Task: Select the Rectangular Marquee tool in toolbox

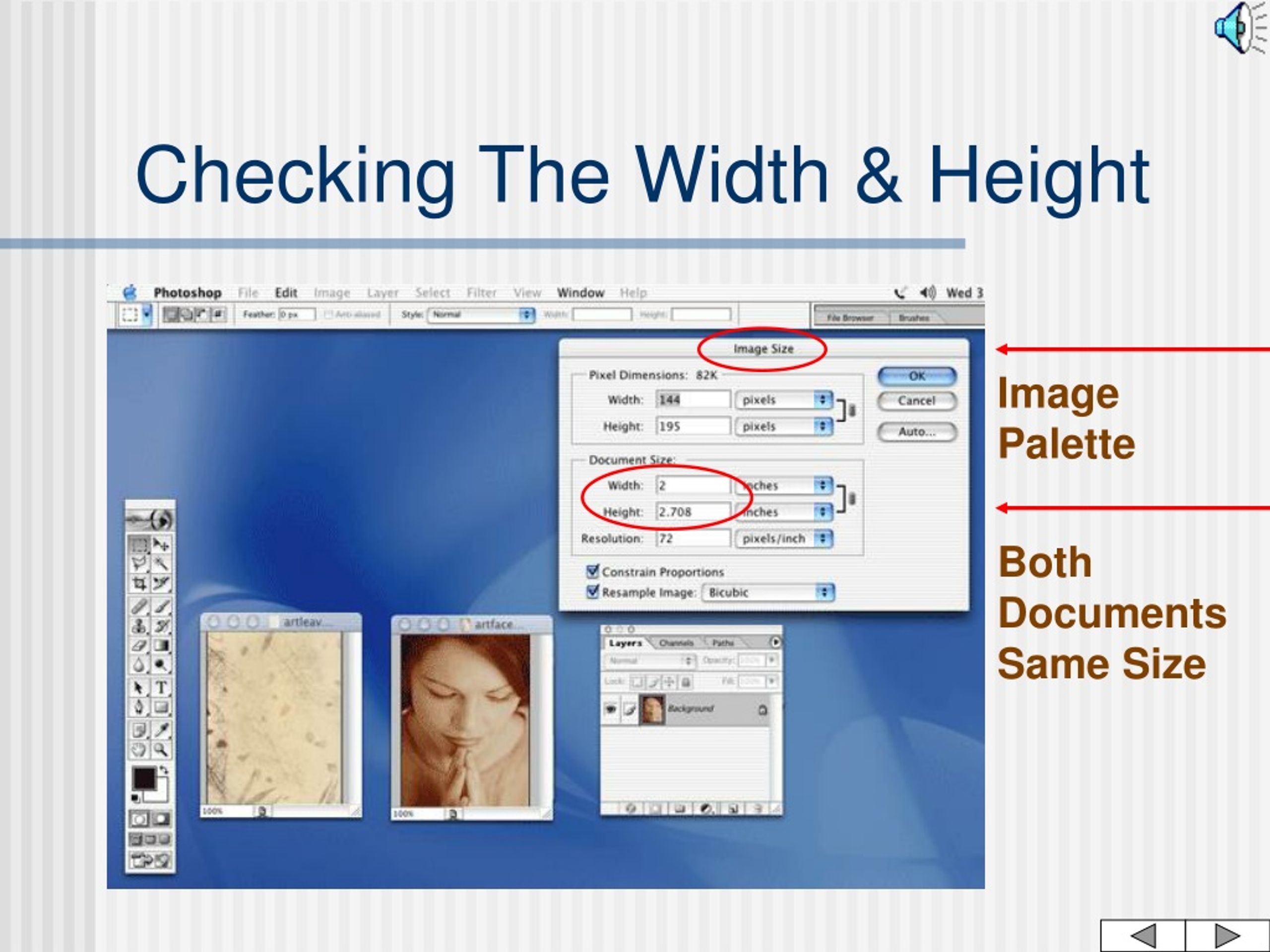Action: [x=139, y=544]
